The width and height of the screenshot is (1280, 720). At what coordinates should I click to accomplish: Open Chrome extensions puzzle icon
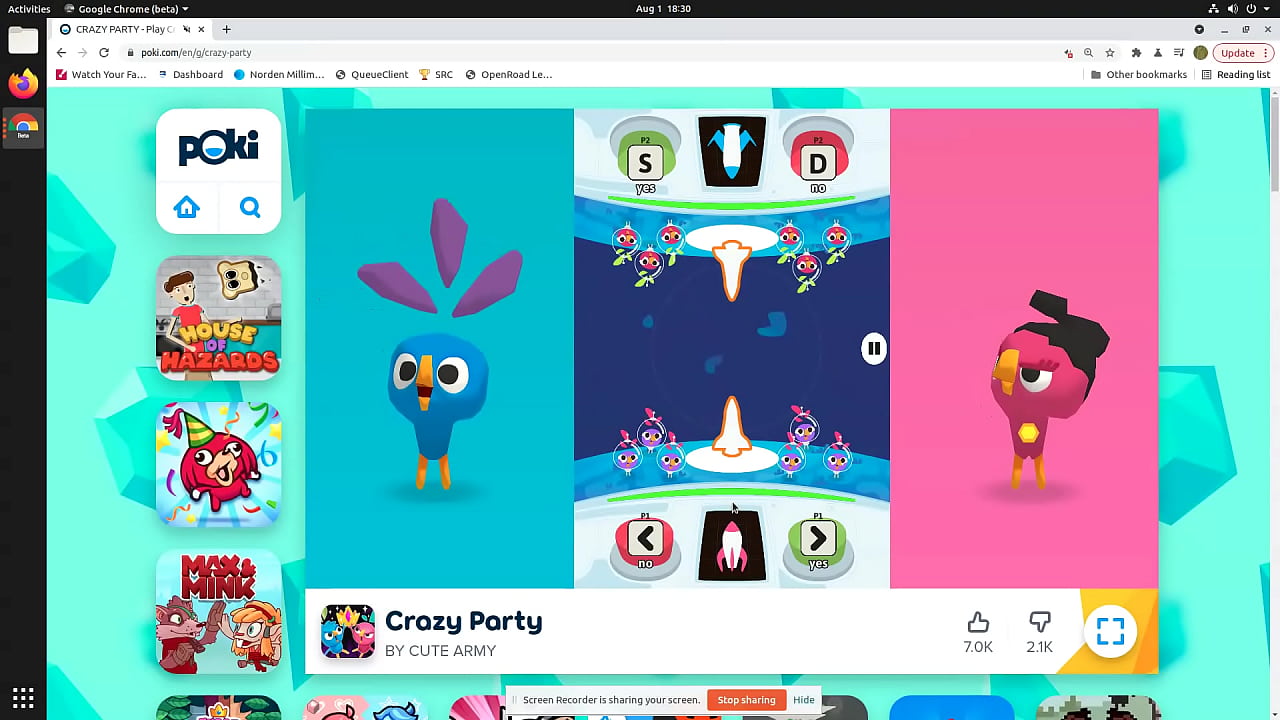1136,52
